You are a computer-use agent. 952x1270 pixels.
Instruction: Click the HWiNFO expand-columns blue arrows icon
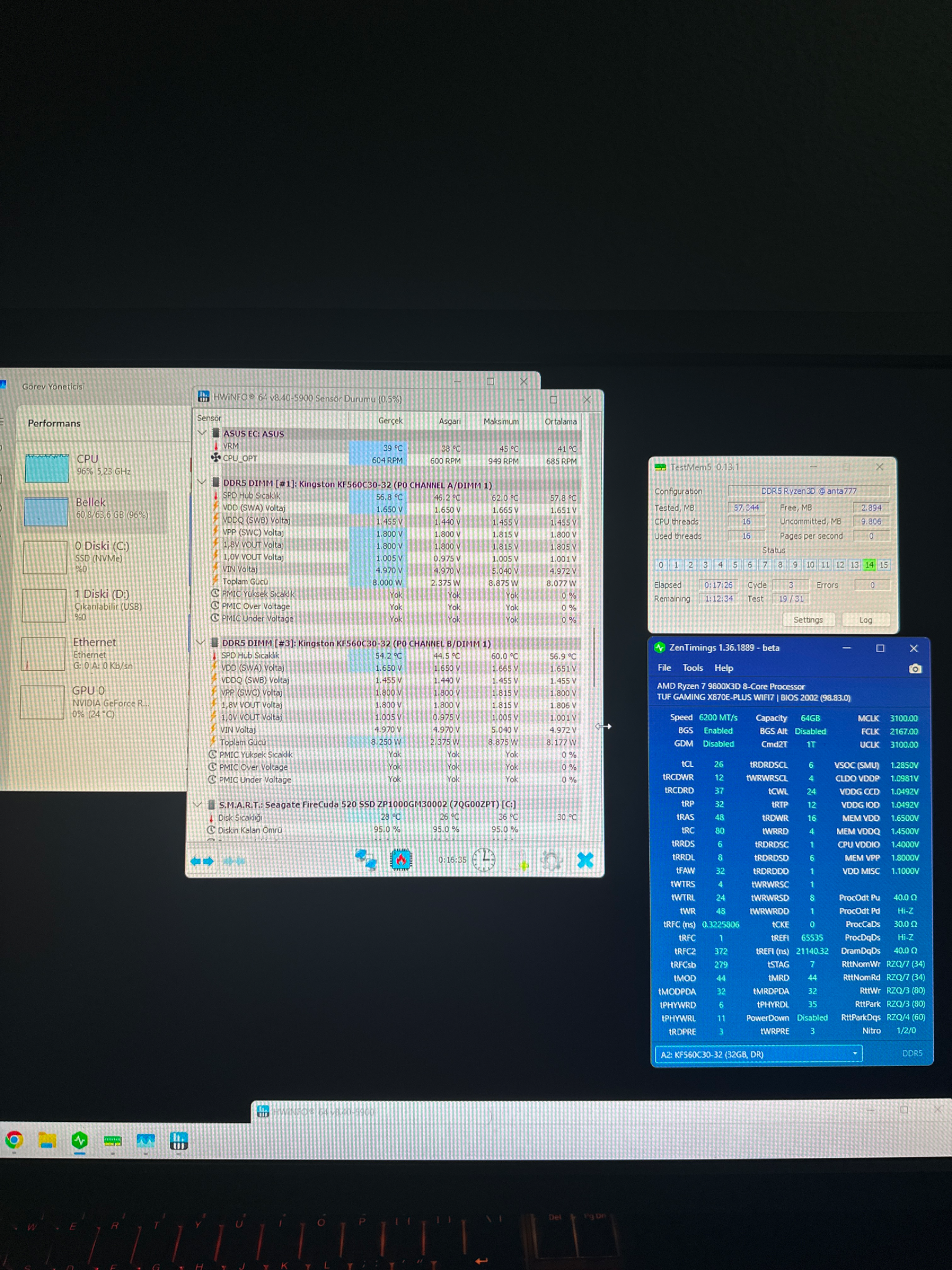point(202,861)
